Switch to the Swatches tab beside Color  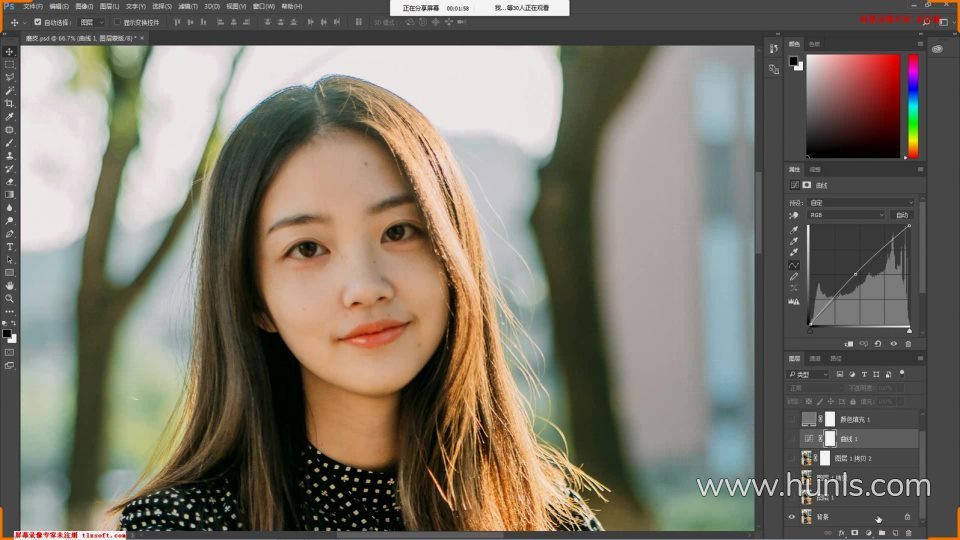(814, 44)
